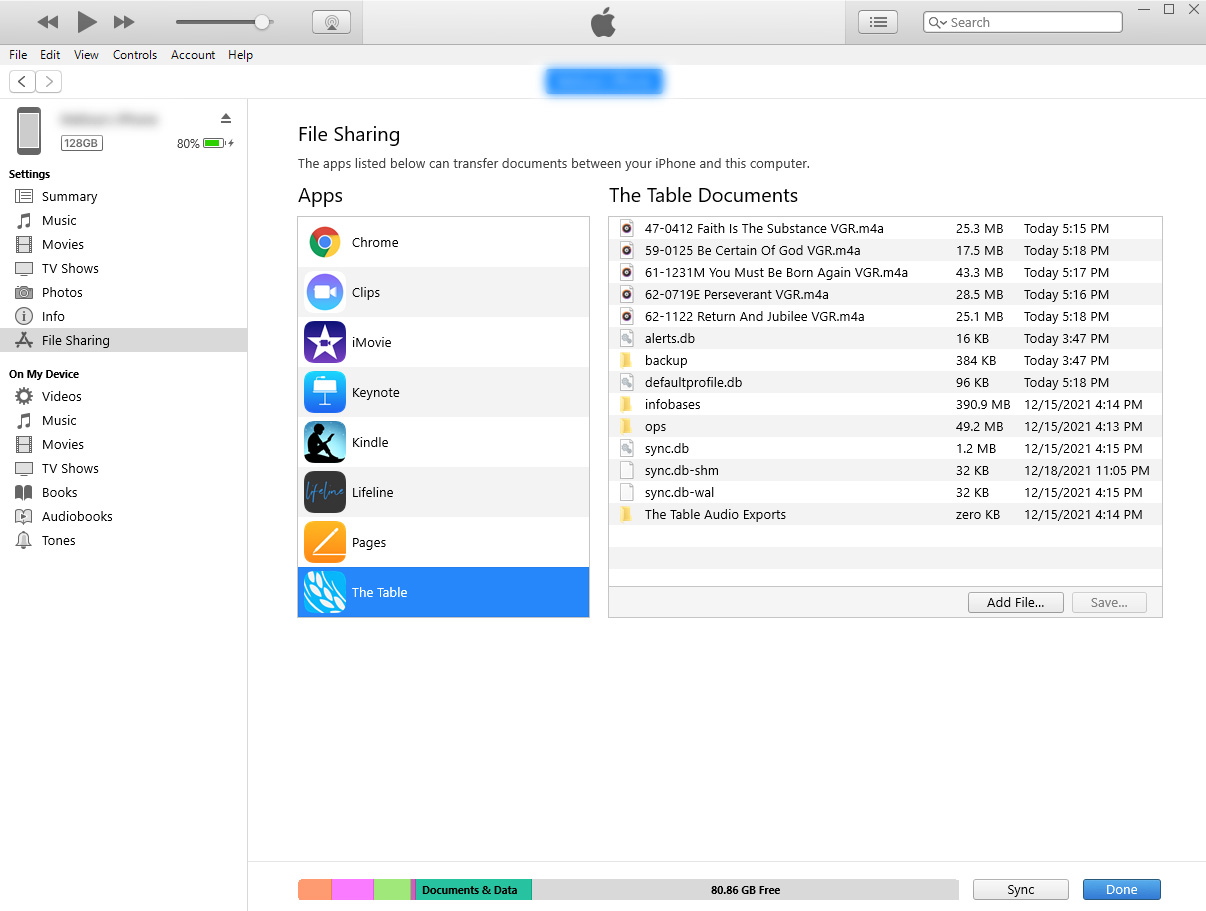Click the Documents & Data storage segment

[473, 889]
